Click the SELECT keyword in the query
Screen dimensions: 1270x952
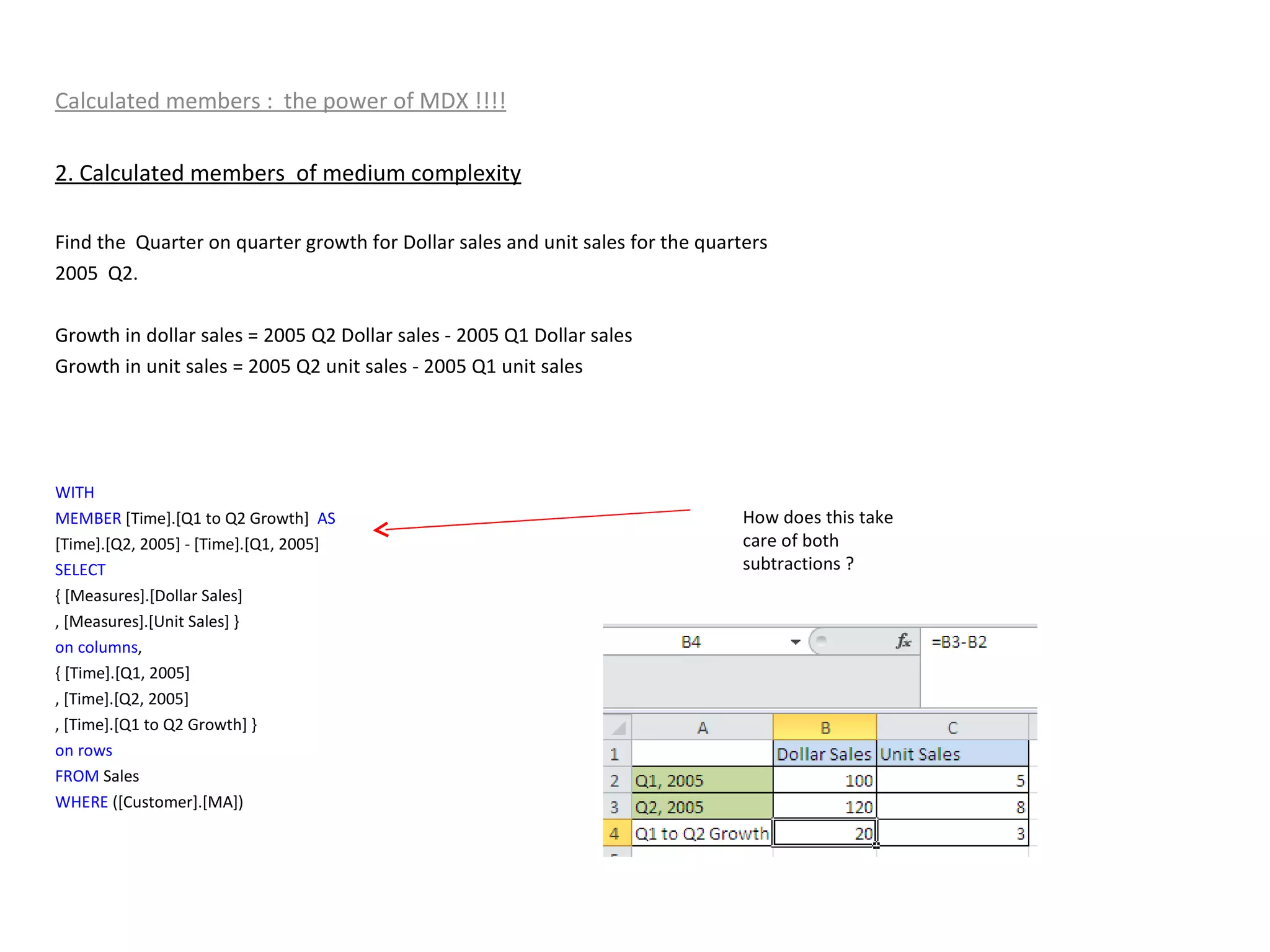coord(80,570)
